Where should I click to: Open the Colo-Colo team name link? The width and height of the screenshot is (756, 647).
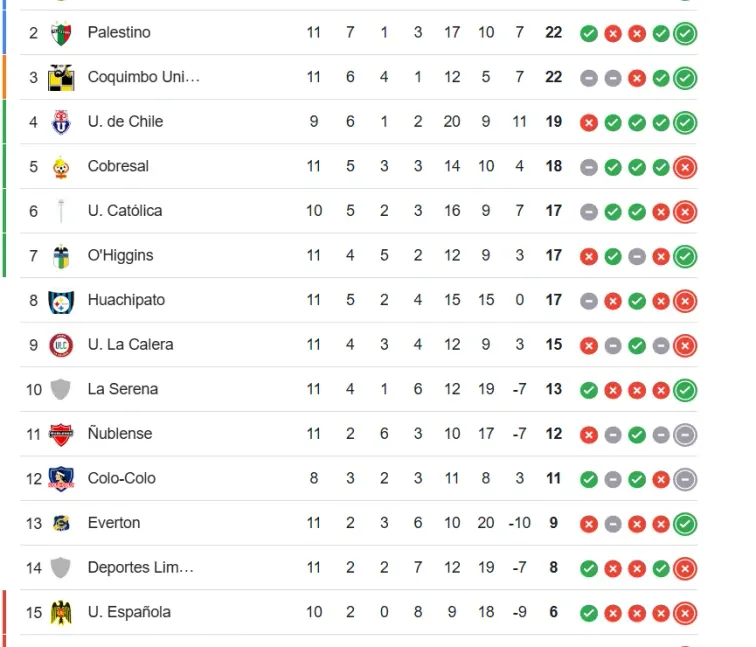pos(122,478)
